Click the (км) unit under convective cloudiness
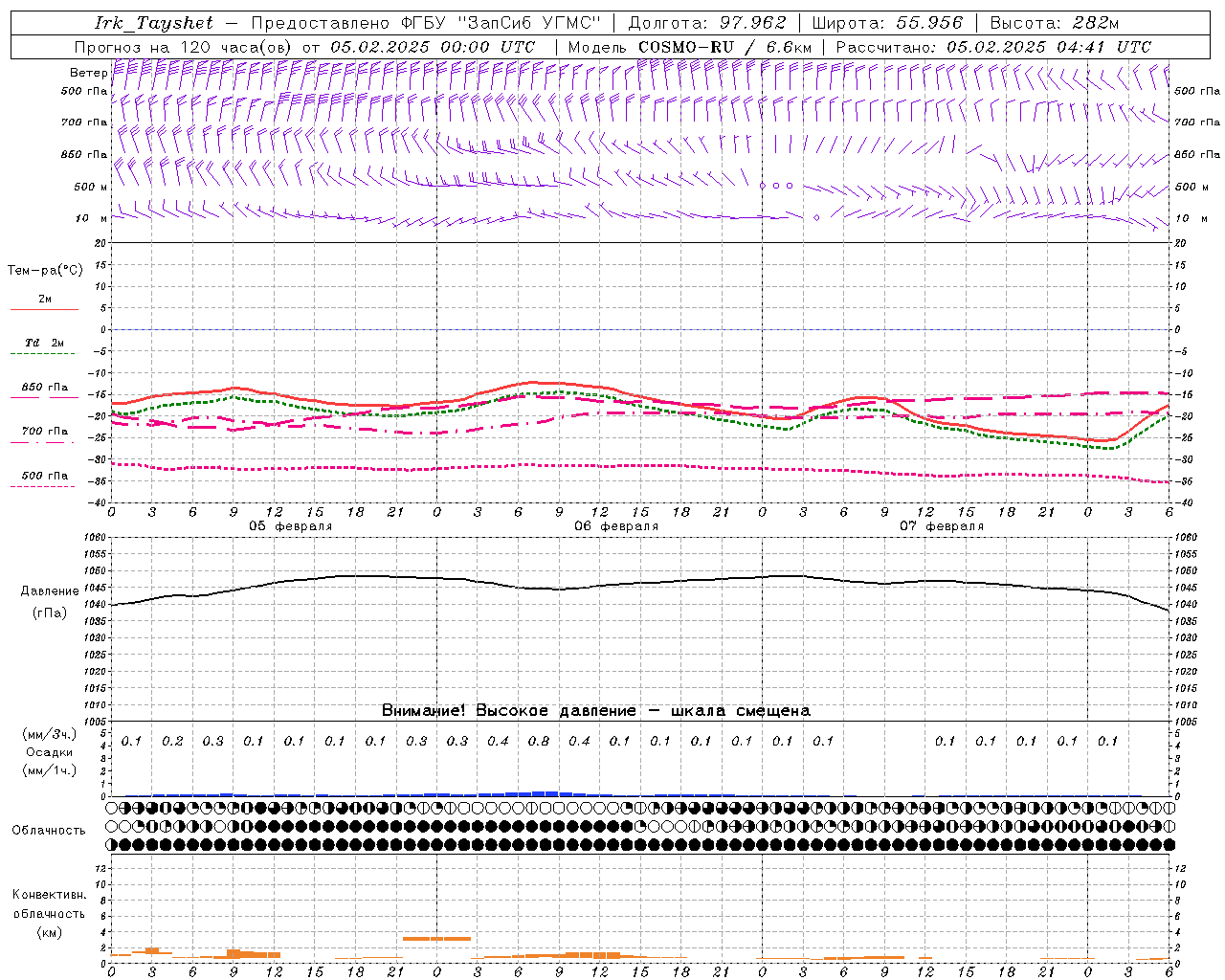Viewport: 1225px width, 980px height. (49, 932)
